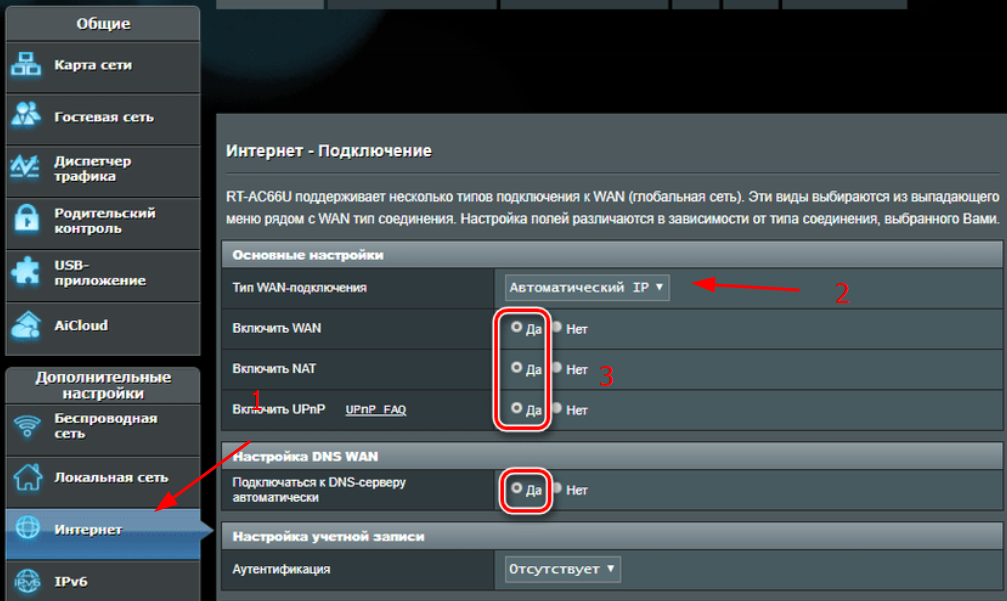The image size is (1007, 601).
Task: Go to Локальная сеть settings
Action: (103, 482)
